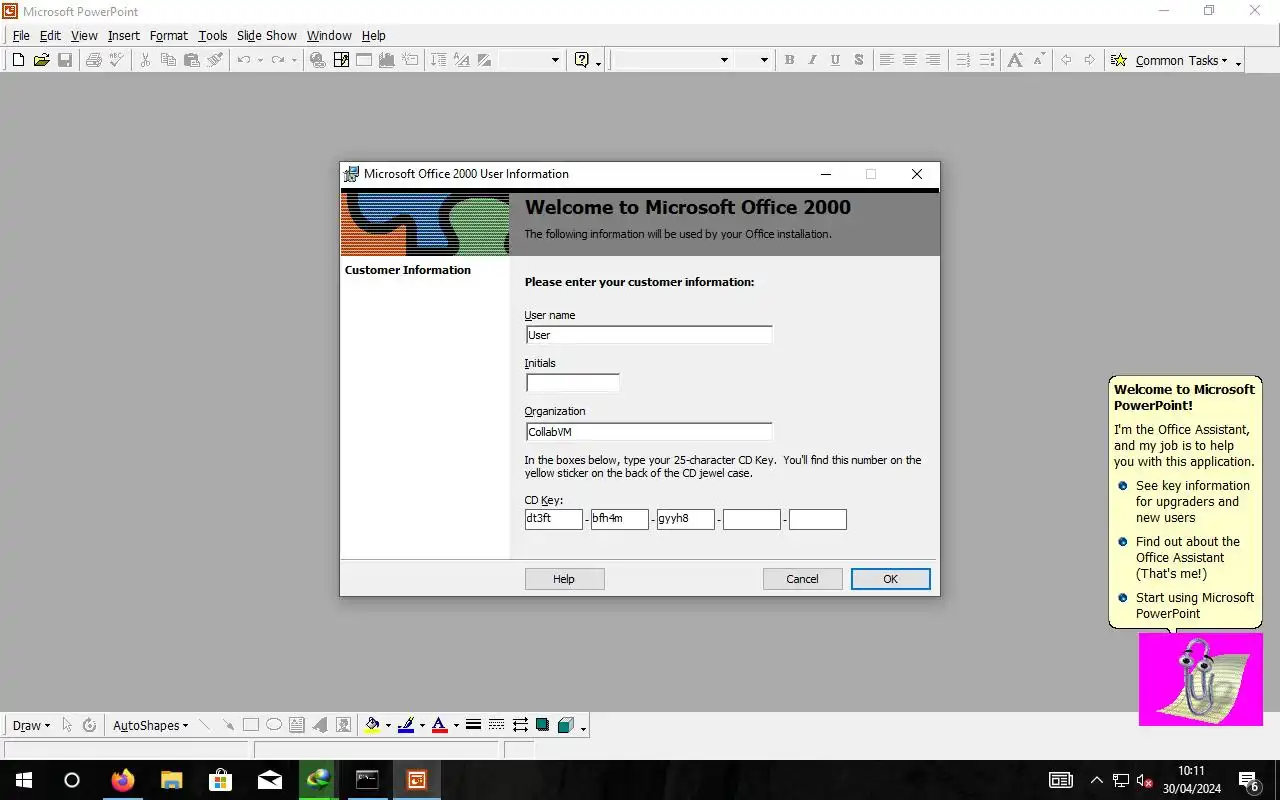Apply the red Font Color swatch
This screenshot has width=1280, height=800.
pyautogui.click(x=439, y=725)
